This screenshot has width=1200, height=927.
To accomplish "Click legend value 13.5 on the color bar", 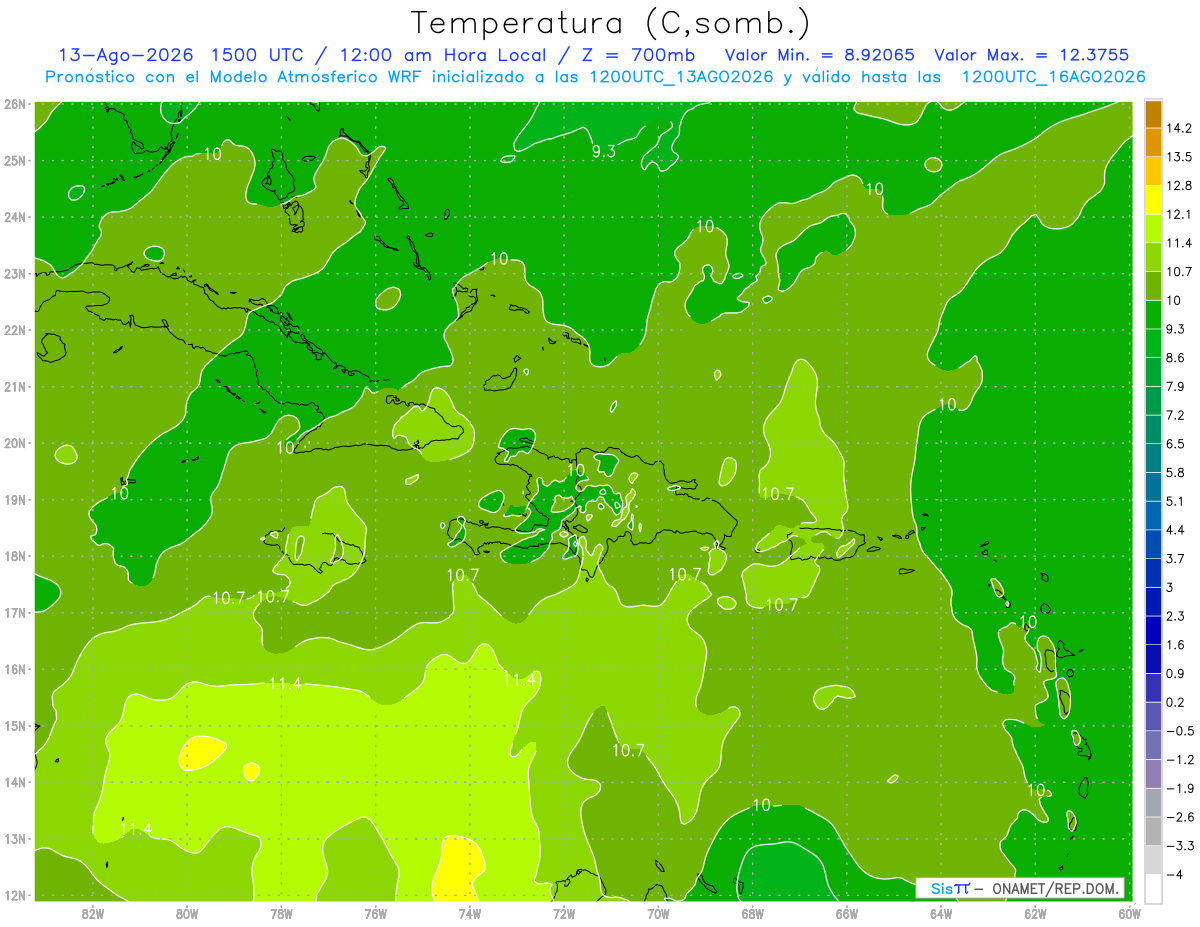I will coord(1180,157).
